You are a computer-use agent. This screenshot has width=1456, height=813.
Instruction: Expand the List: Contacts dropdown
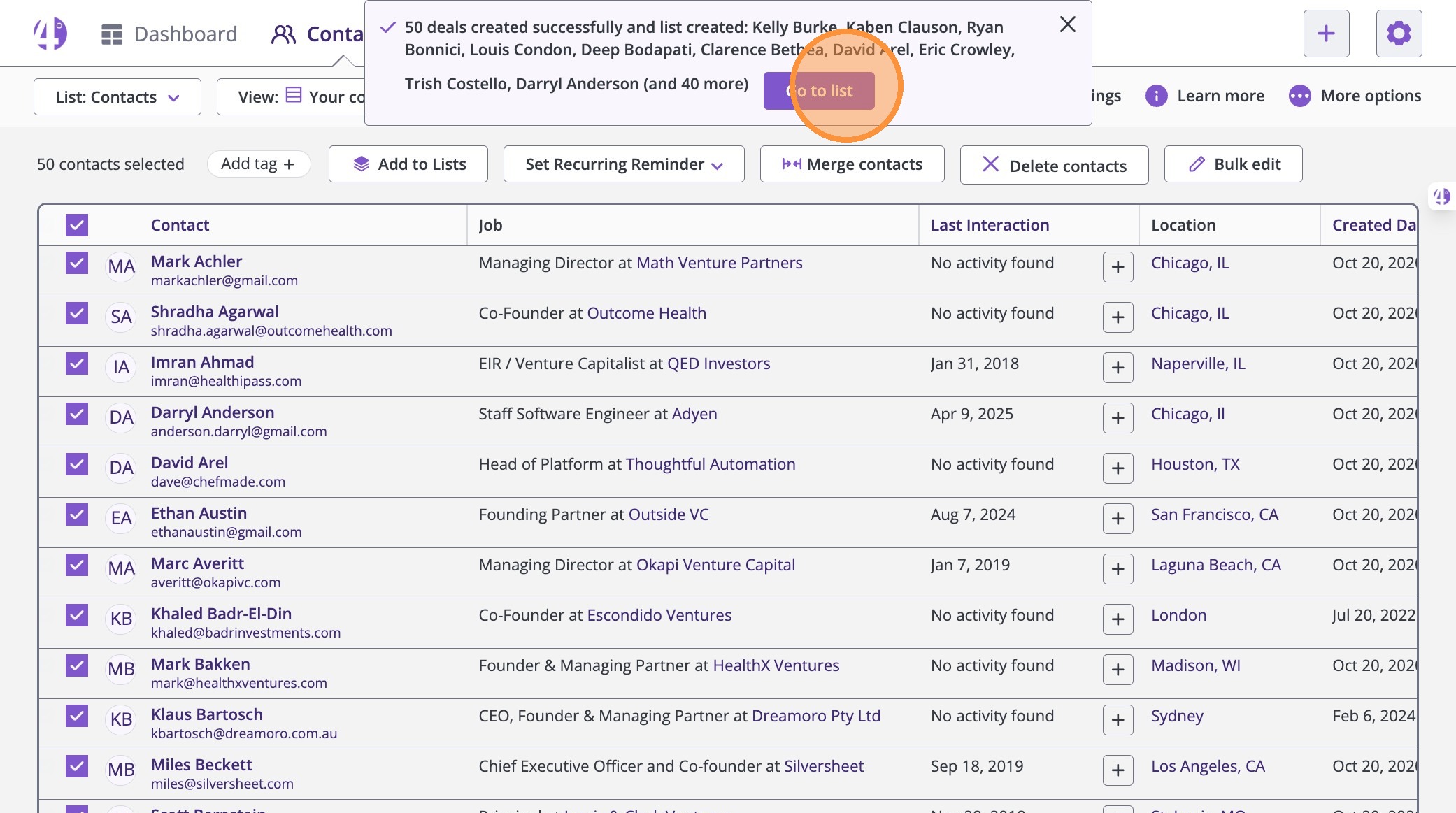[x=117, y=97]
